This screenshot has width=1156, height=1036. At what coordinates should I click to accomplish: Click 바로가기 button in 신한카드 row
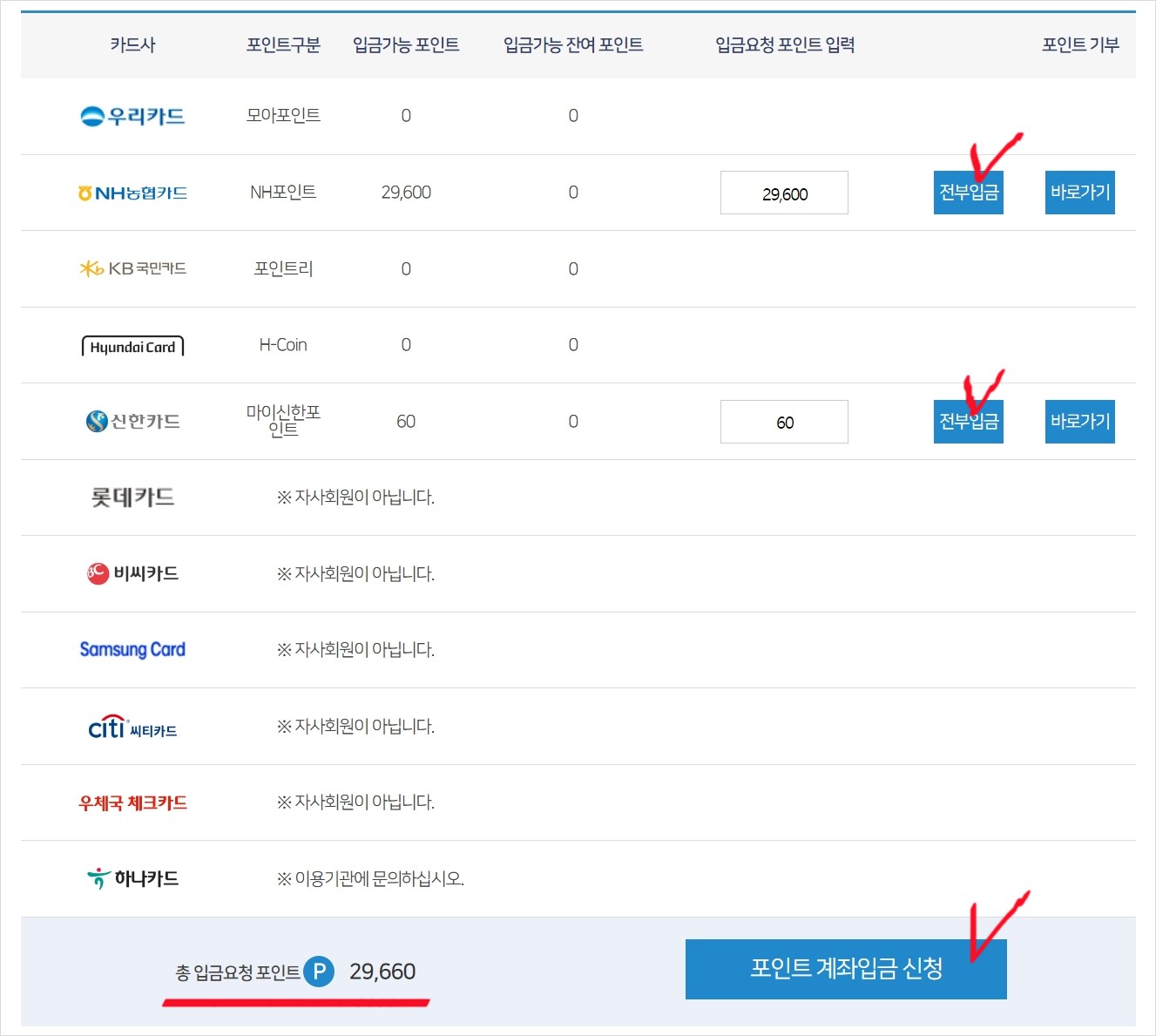click(1079, 422)
